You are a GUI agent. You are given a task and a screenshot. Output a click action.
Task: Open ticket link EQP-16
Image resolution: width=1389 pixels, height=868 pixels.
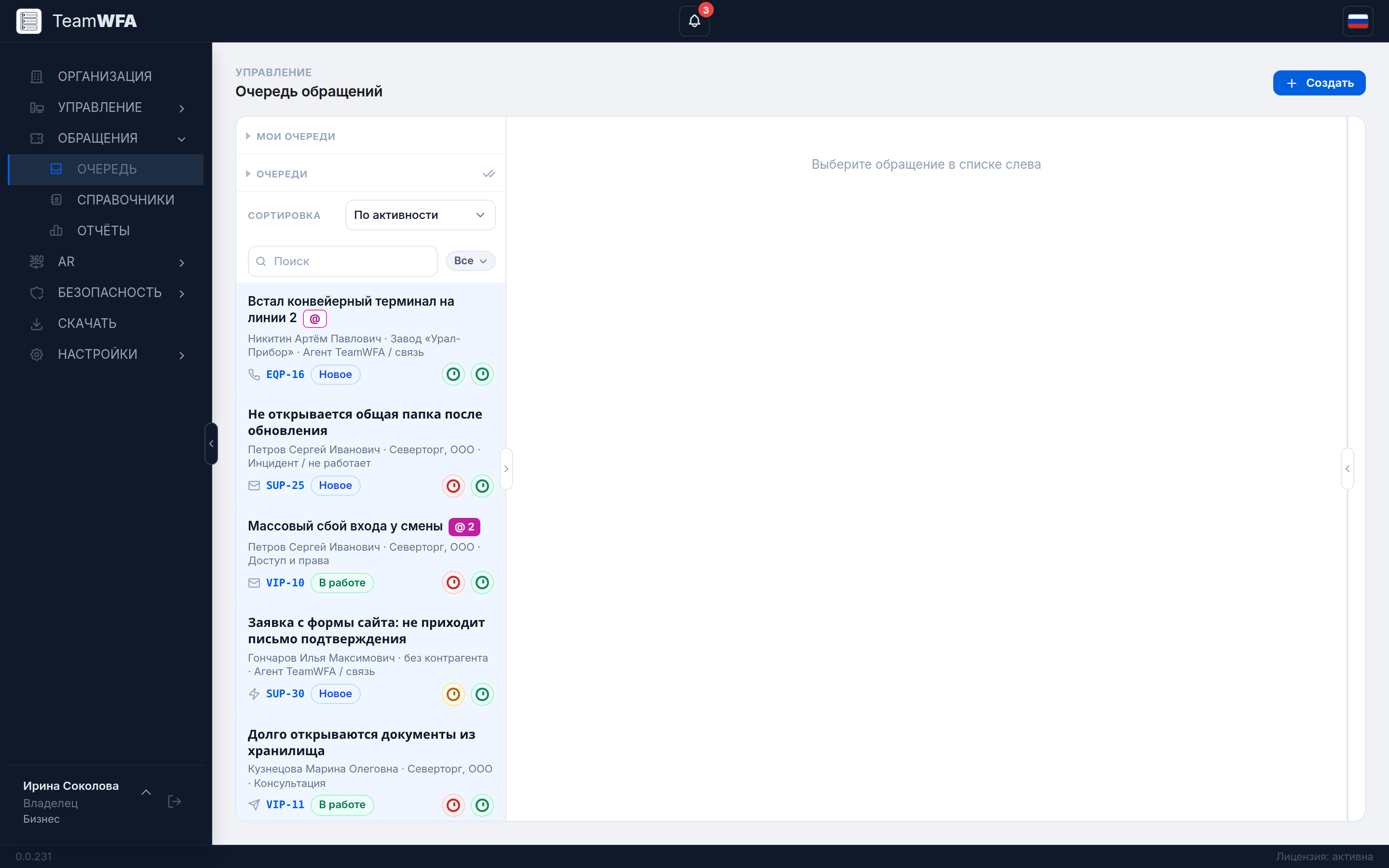tap(285, 374)
